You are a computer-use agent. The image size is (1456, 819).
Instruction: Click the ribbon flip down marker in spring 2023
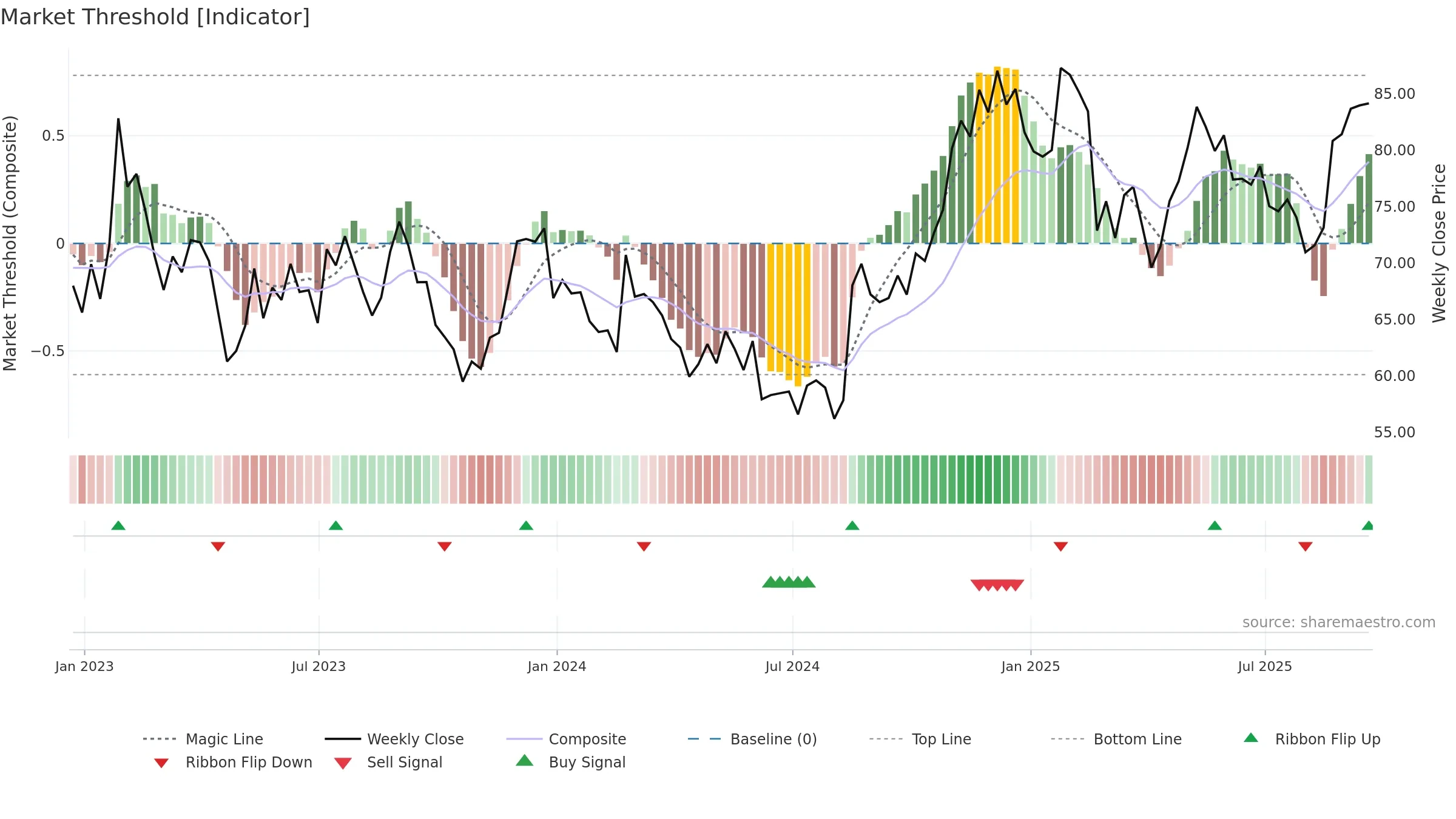pos(218,547)
